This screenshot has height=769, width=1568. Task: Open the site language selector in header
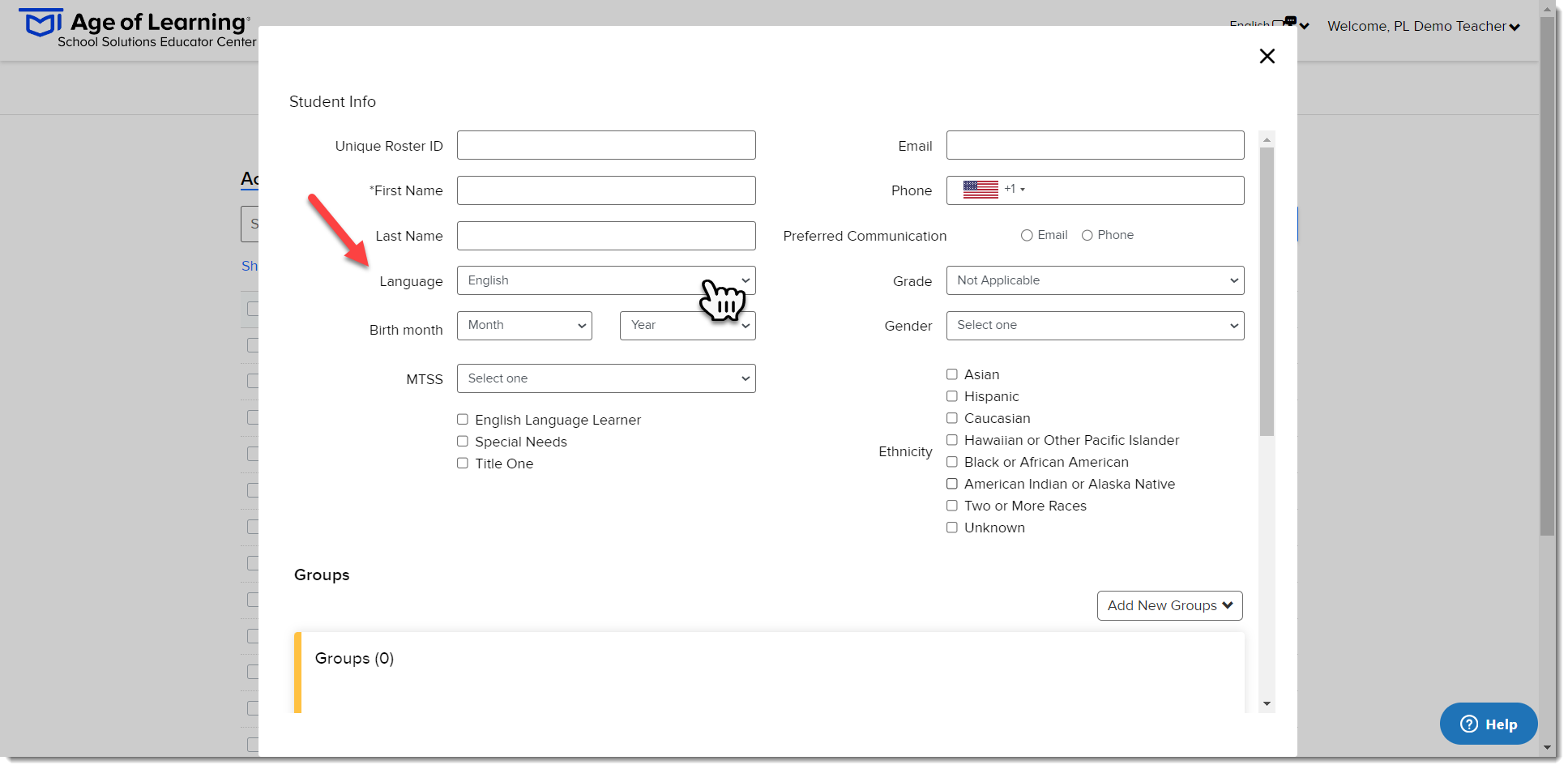(x=1269, y=25)
